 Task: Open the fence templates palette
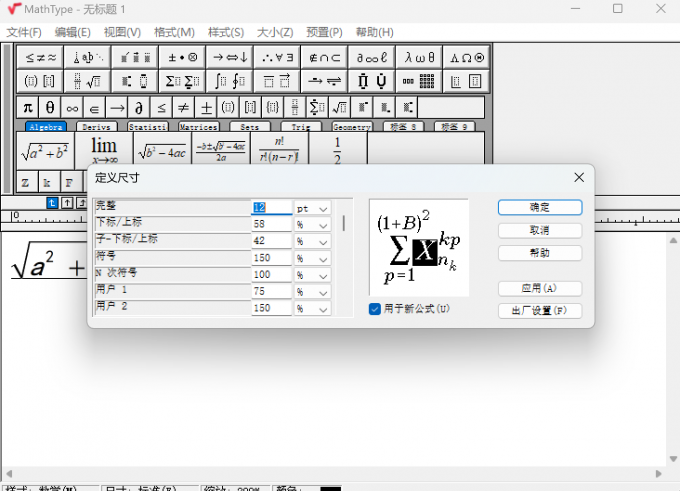(x=40, y=81)
